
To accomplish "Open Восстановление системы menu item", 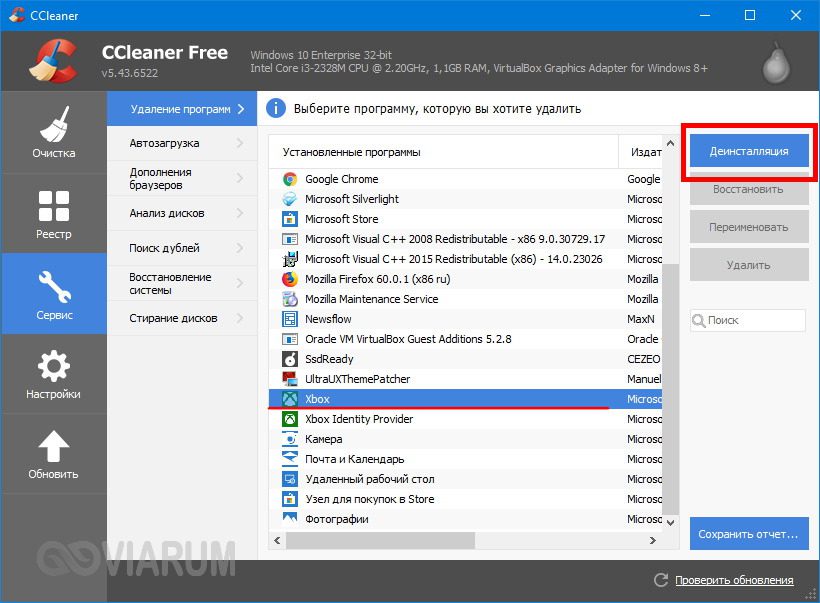I will tap(181, 283).
